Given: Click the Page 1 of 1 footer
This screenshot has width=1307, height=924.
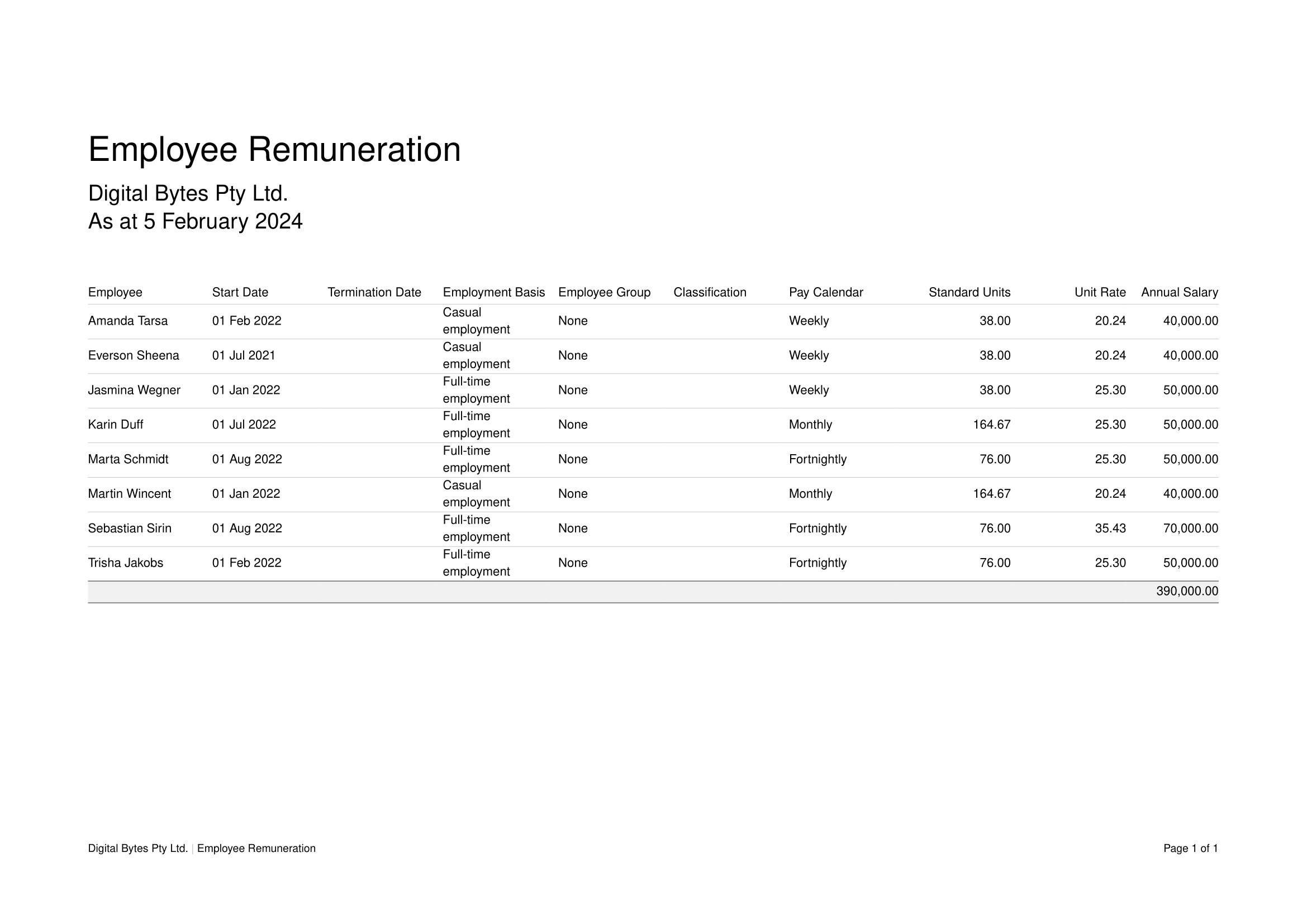Looking at the screenshot, I should coord(1190,849).
